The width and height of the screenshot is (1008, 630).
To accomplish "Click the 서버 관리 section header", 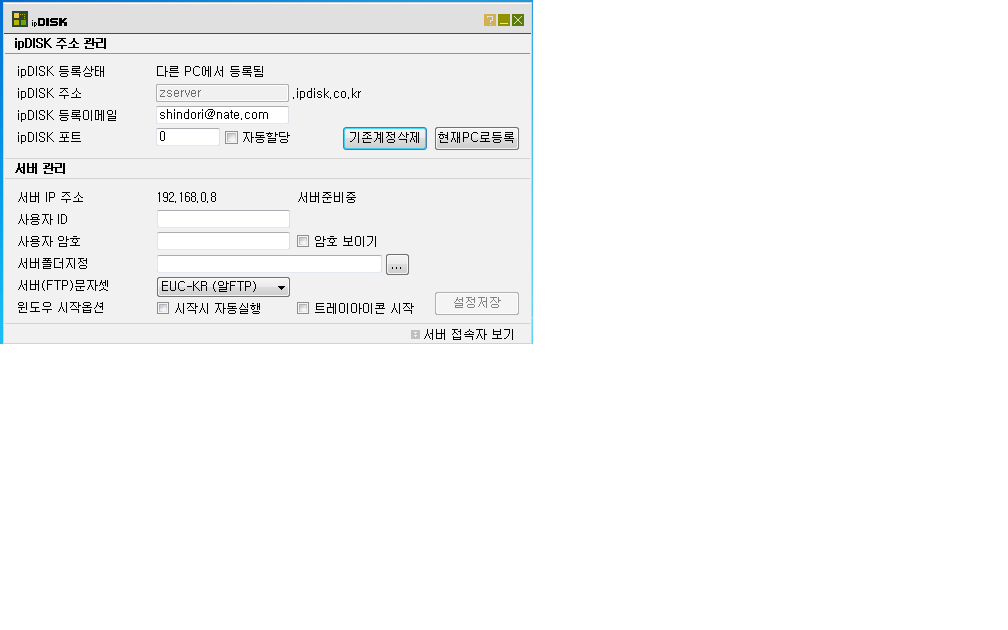I will click(x=40, y=168).
